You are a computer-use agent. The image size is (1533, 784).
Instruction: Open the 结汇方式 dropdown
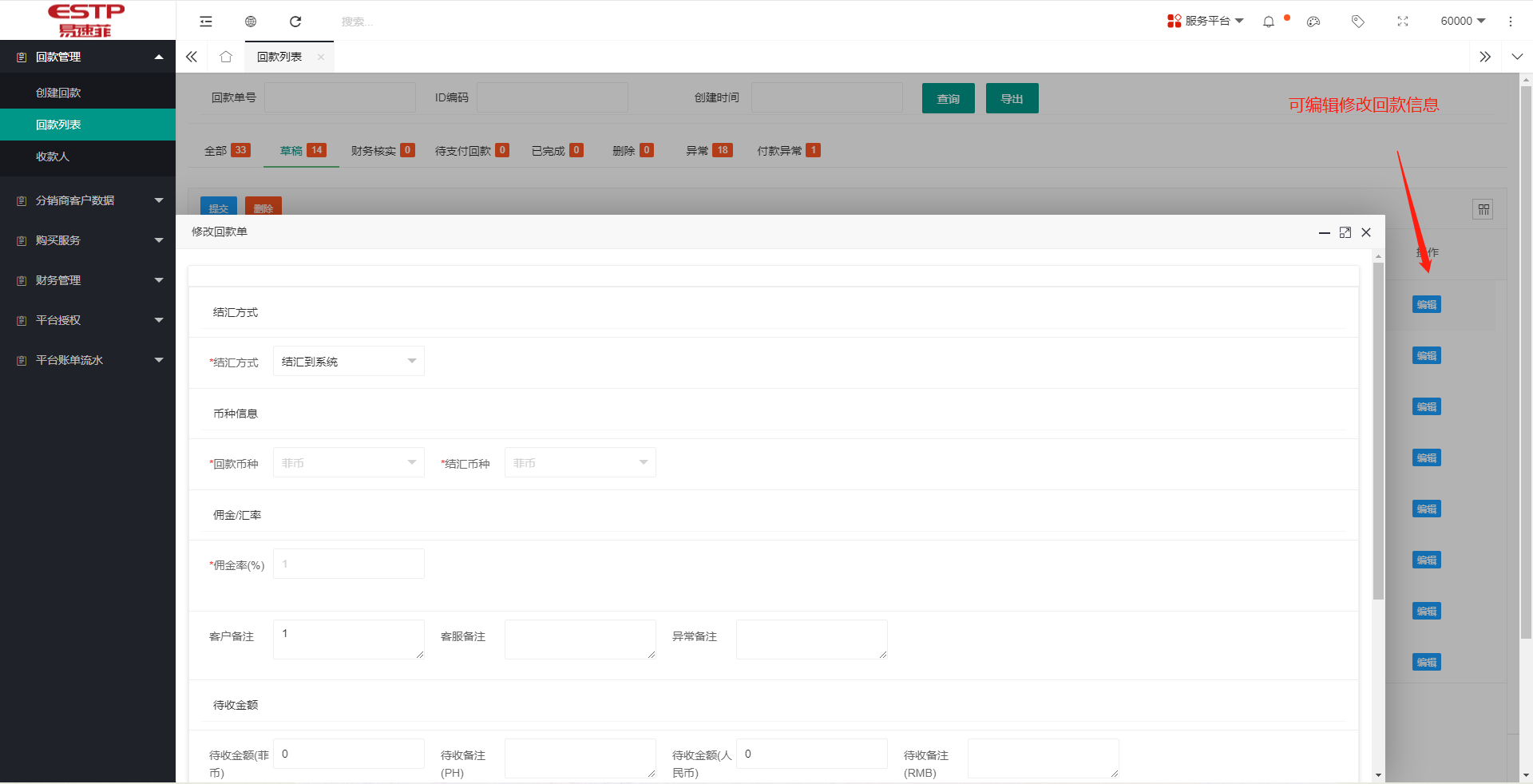pos(348,362)
